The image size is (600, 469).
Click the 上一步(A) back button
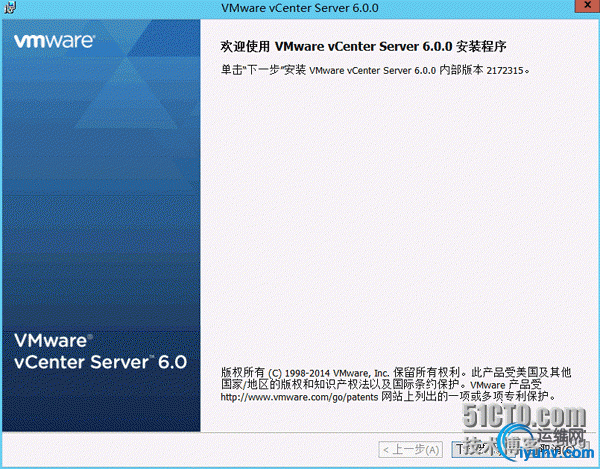[x=411, y=449]
